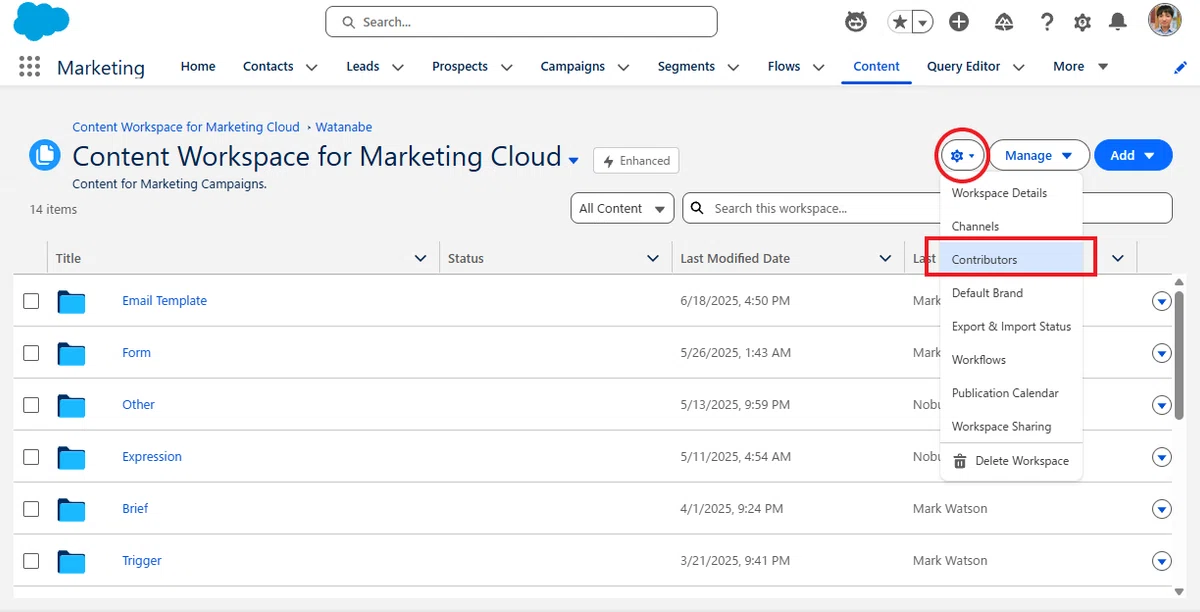Open the All Content filter dropdown
This screenshot has height=612, width=1200.
coord(622,208)
